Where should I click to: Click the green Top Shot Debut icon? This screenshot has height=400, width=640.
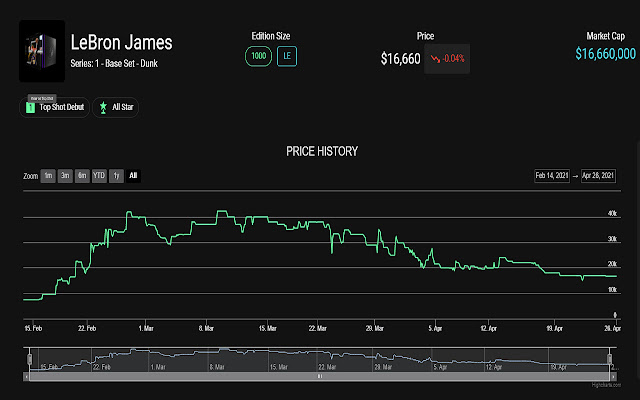(x=30, y=108)
